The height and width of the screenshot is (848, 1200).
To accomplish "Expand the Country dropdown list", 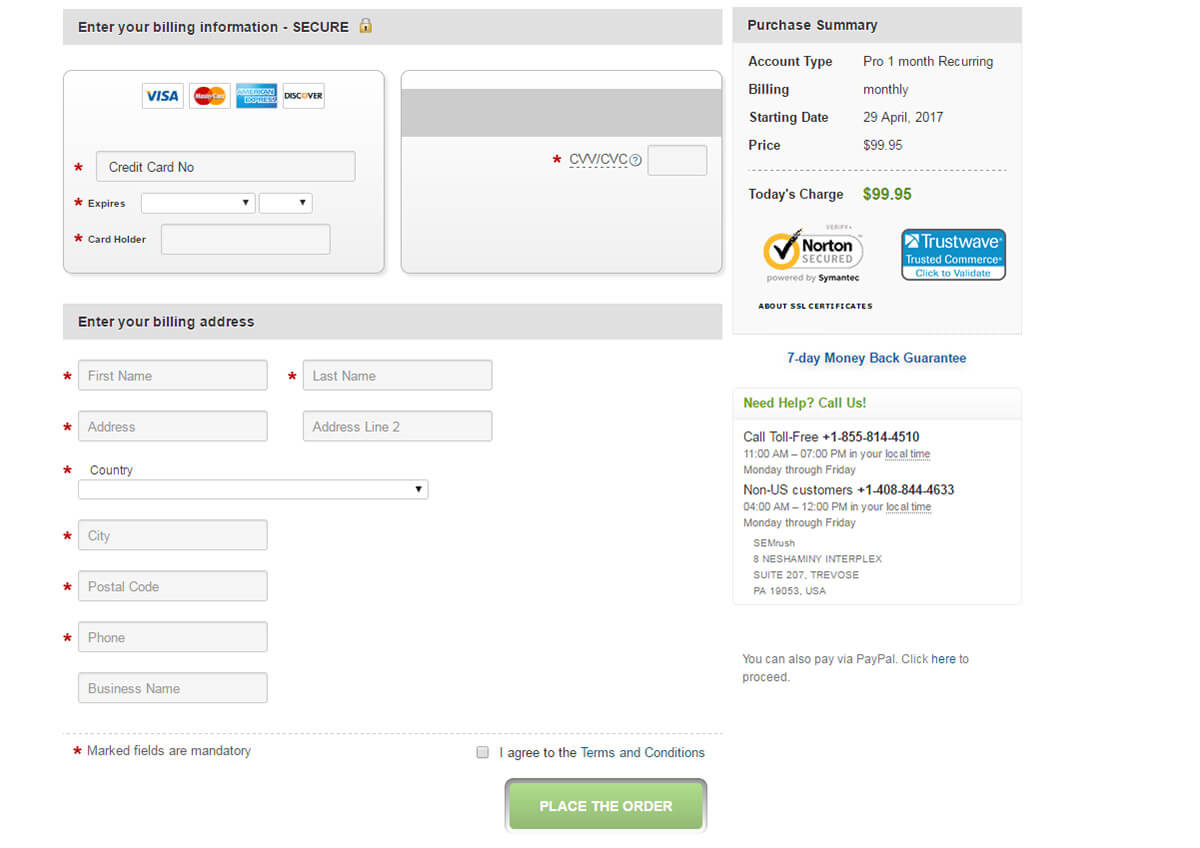I will tap(253, 489).
